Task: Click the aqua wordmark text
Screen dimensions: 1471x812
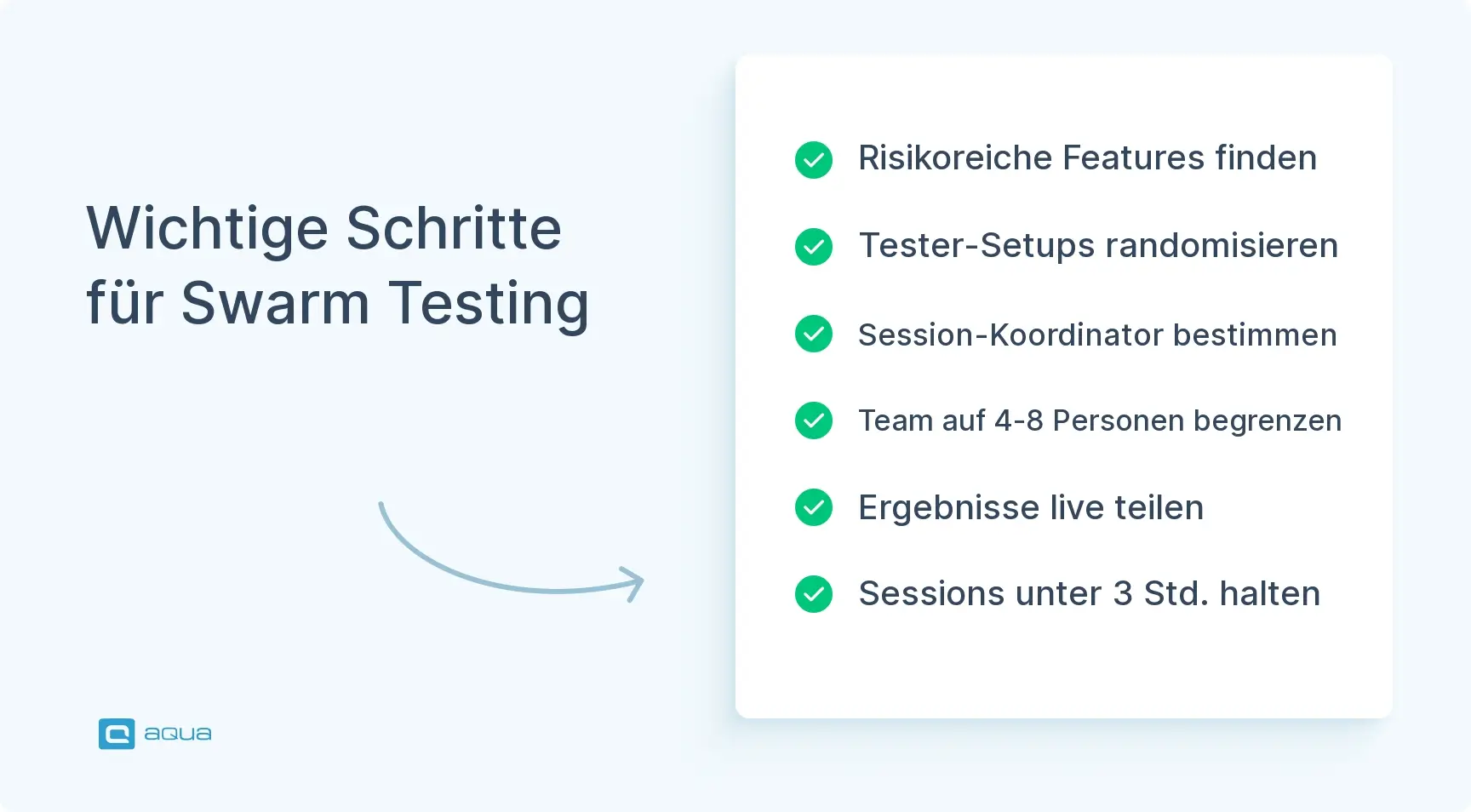Action: click(178, 735)
